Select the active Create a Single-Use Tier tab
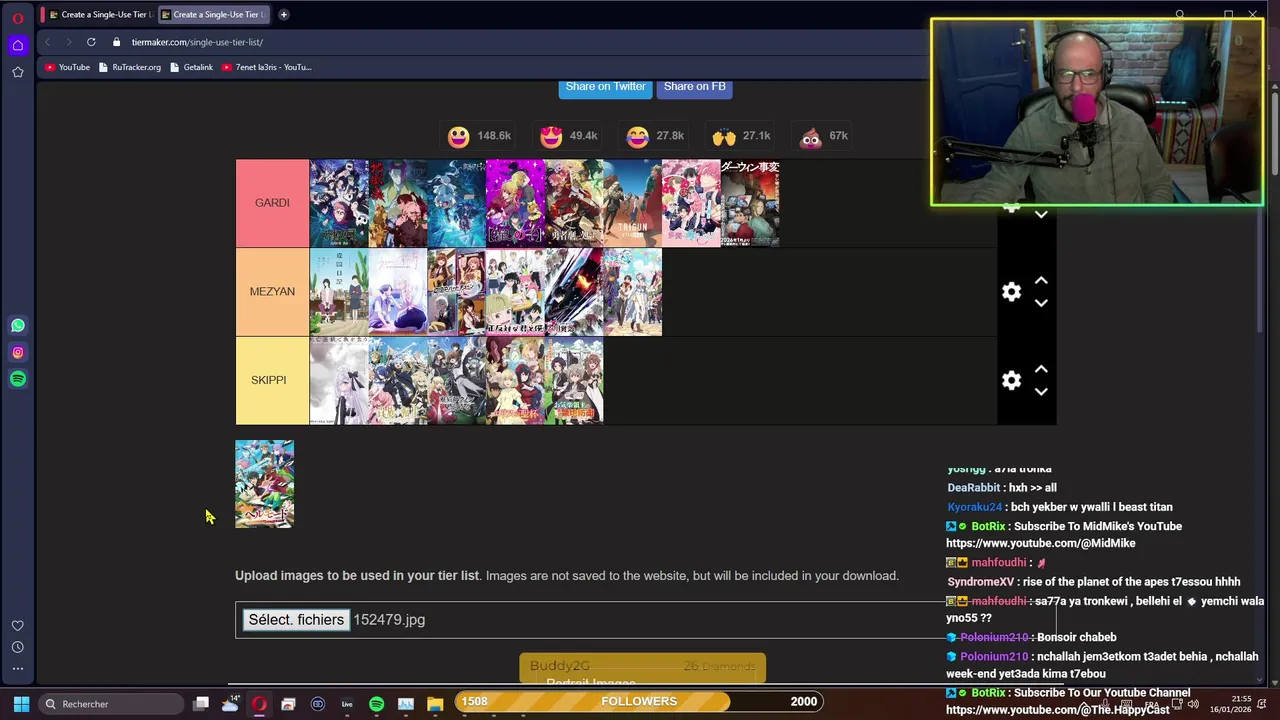 (x=214, y=14)
